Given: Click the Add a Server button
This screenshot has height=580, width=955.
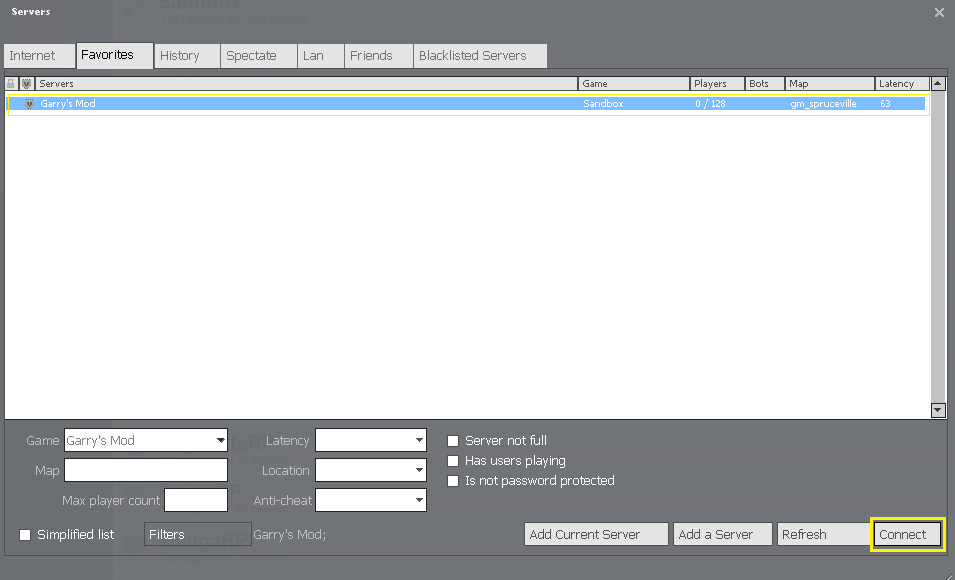Looking at the screenshot, I should pyautogui.click(x=723, y=534).
